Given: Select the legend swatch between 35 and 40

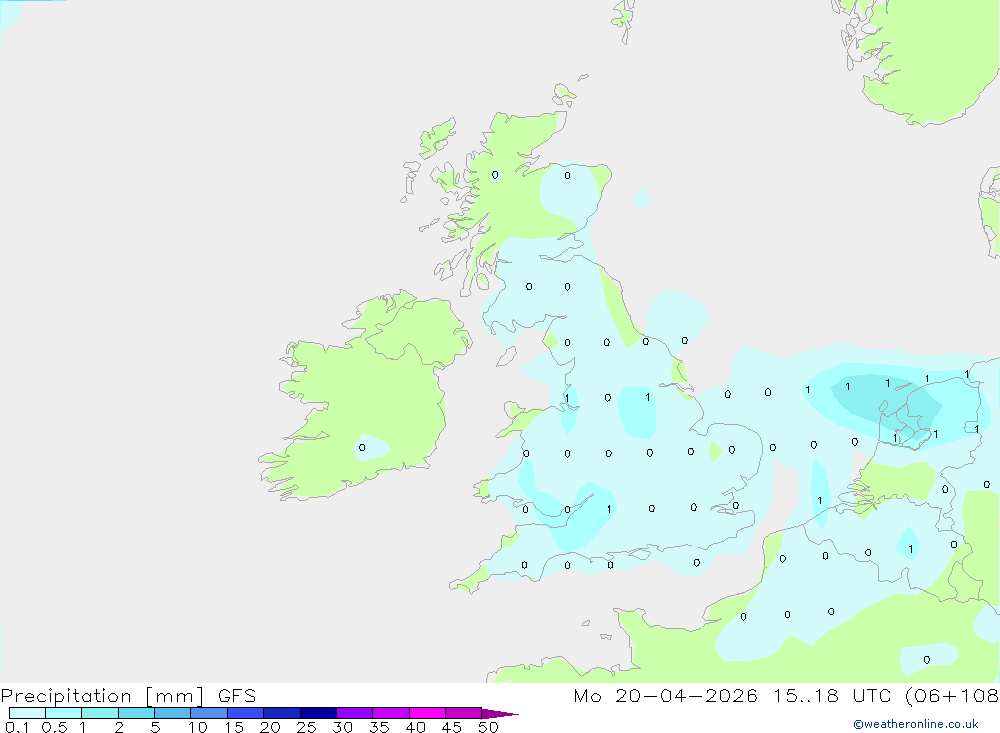Looking at the screenshot, I should click(391, 713).
